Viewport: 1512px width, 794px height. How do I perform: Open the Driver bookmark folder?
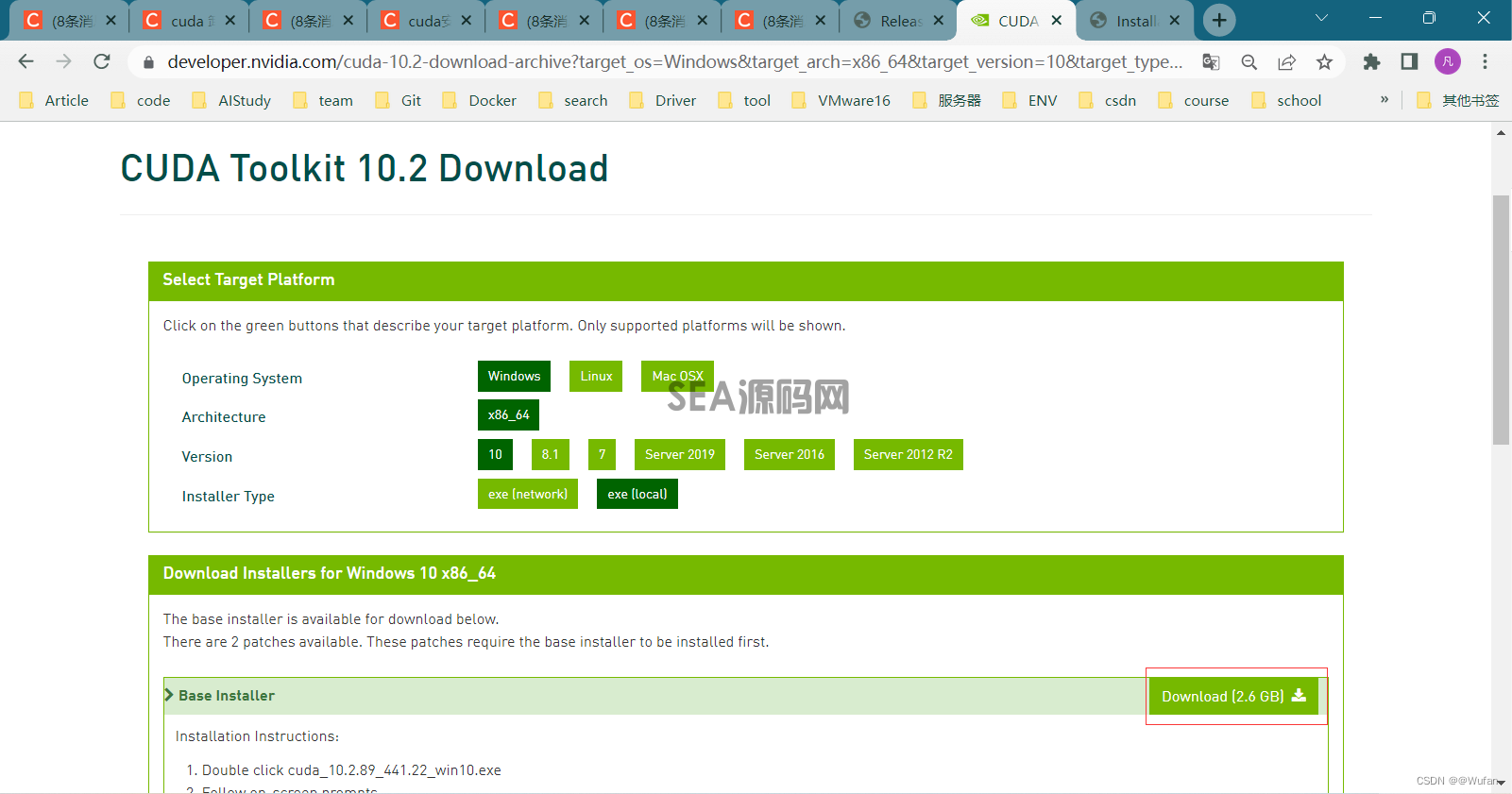(663, 100)
